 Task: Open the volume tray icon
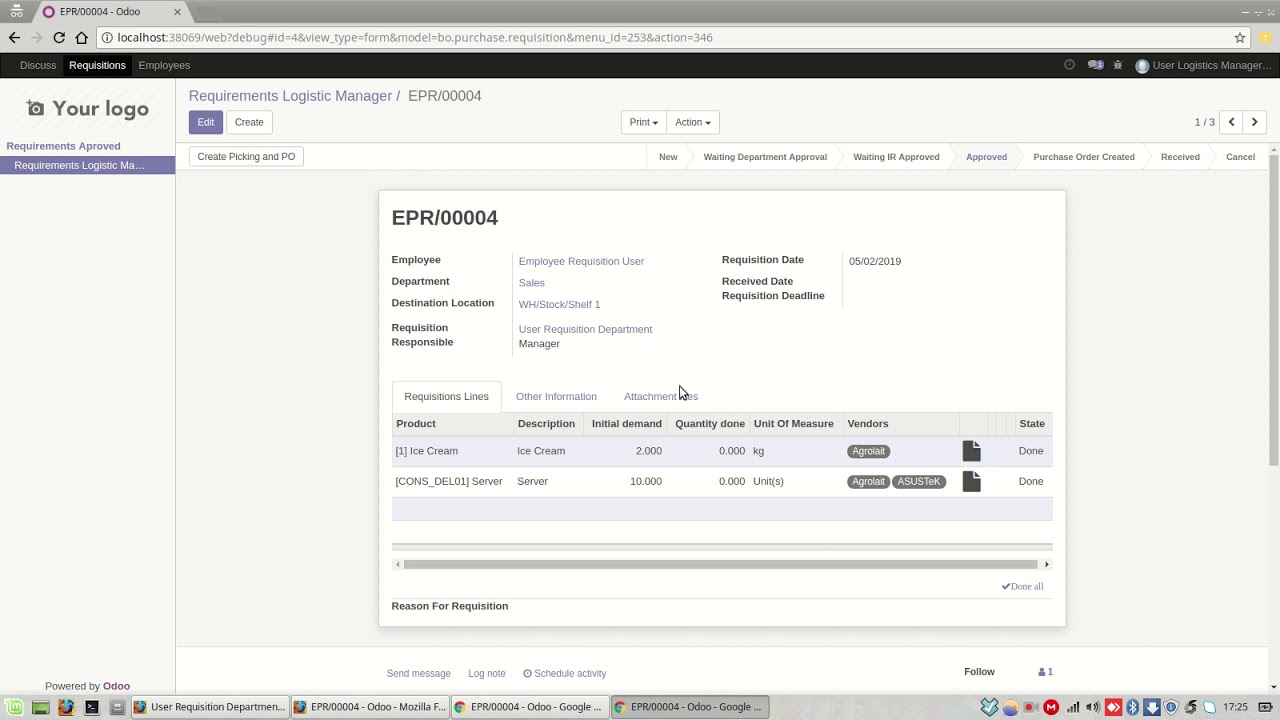coord(1092,707)
